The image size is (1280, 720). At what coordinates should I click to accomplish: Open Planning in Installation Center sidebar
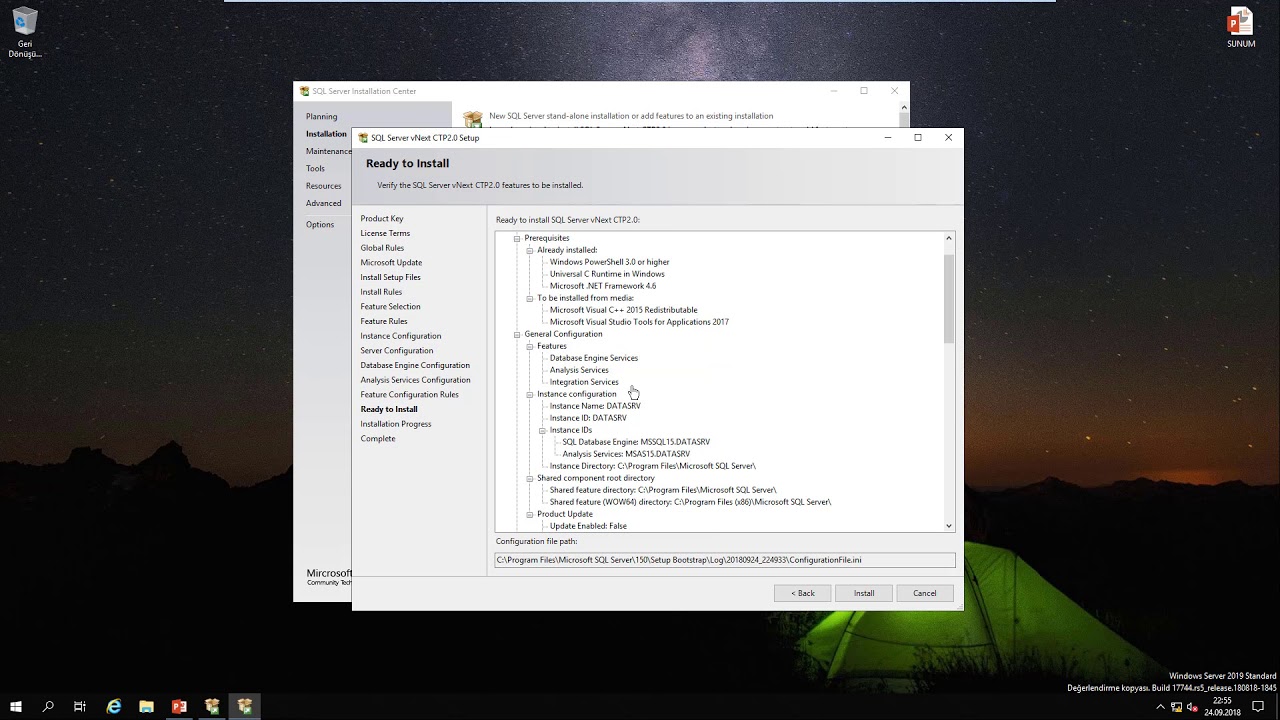322,116
